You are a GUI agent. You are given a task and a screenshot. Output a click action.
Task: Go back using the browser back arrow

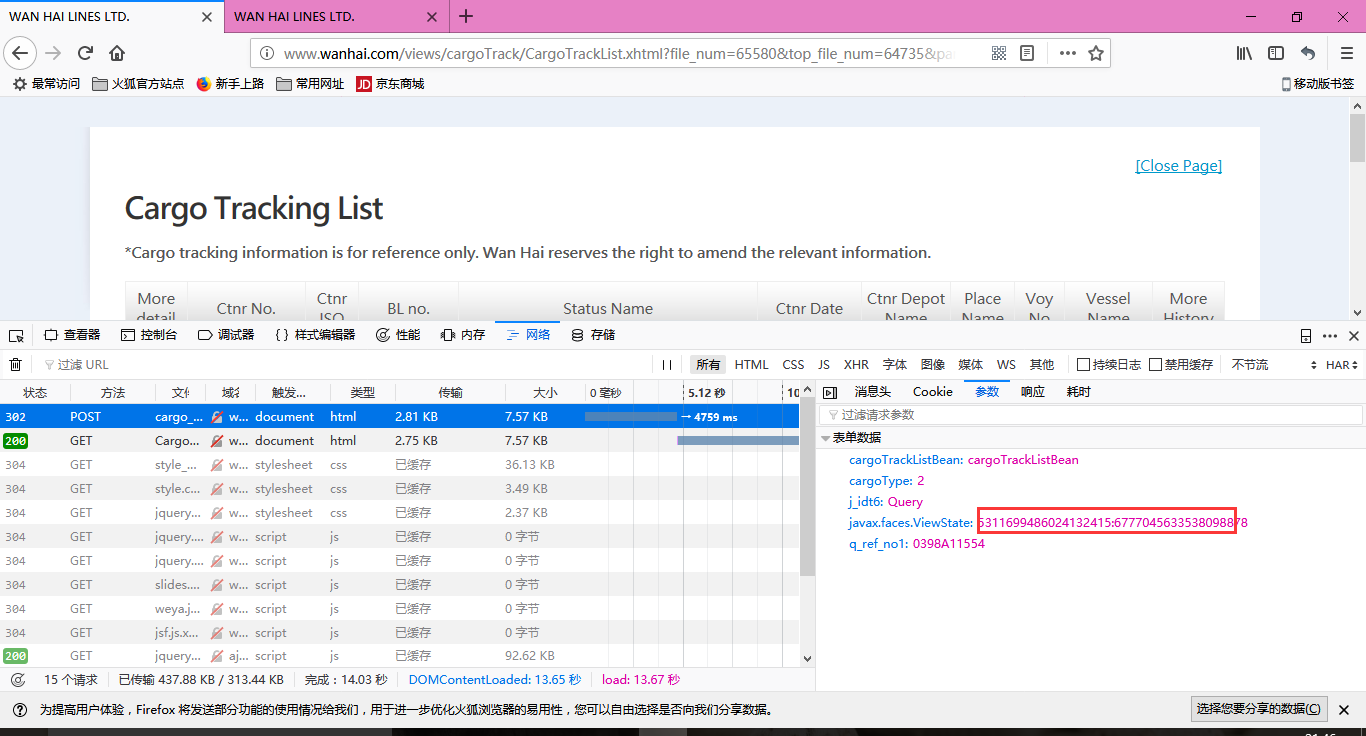pyautogui.click(x=20, y=53)
